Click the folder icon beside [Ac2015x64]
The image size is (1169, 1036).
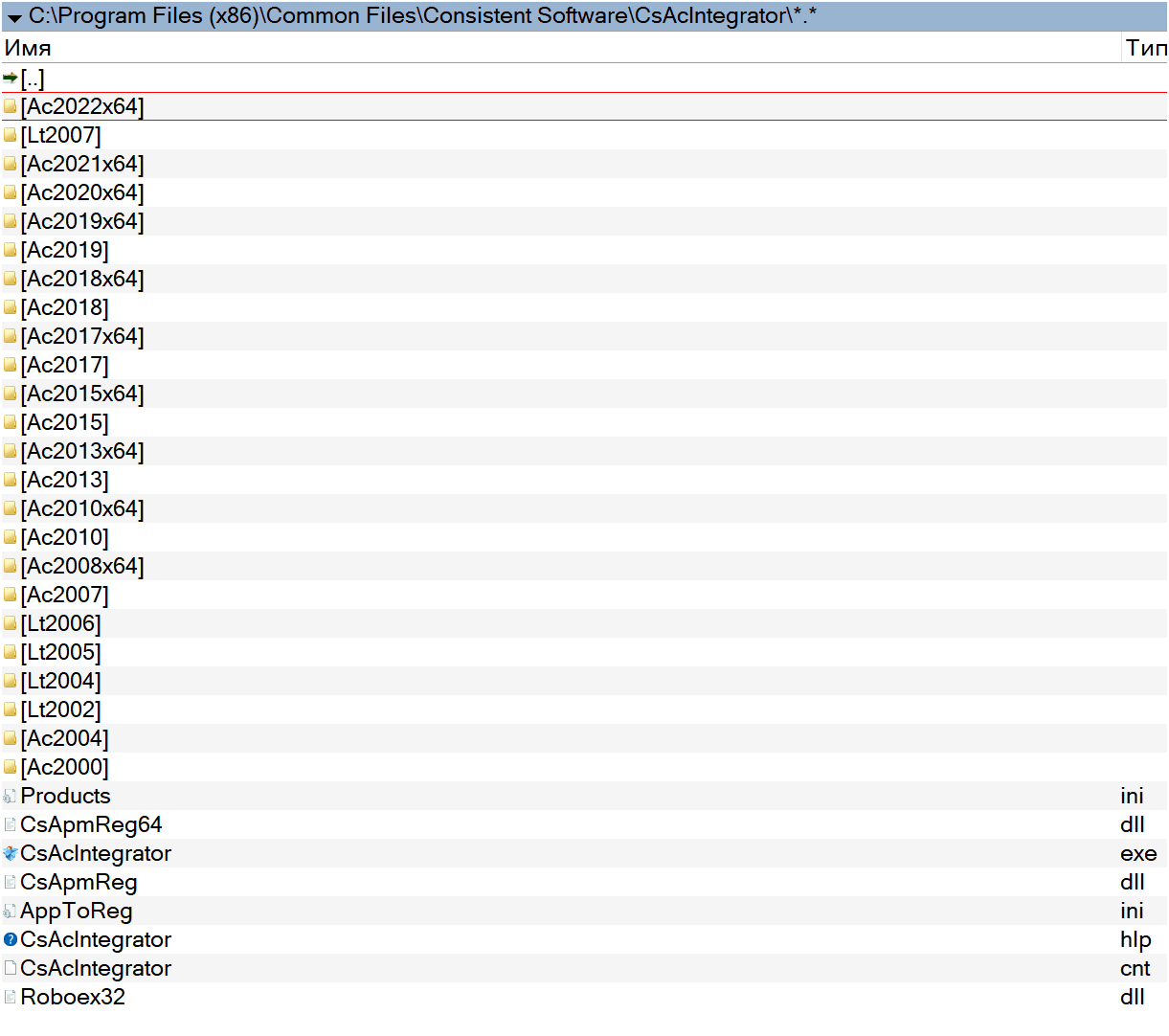coord(11,394)
